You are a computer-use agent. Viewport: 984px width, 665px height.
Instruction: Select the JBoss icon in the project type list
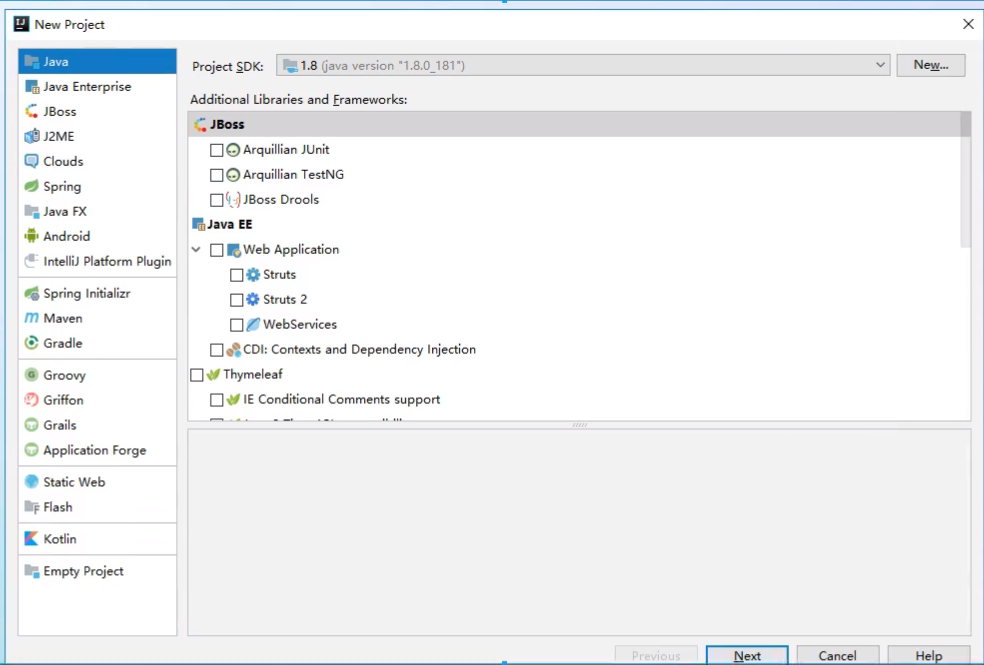coord(31,112)
